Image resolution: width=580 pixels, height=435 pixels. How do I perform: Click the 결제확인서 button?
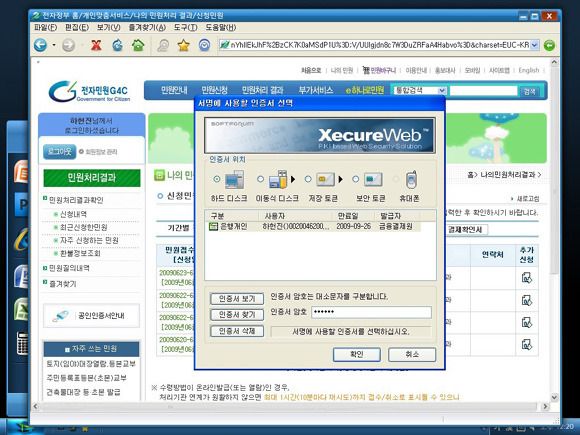coord(466,229)
